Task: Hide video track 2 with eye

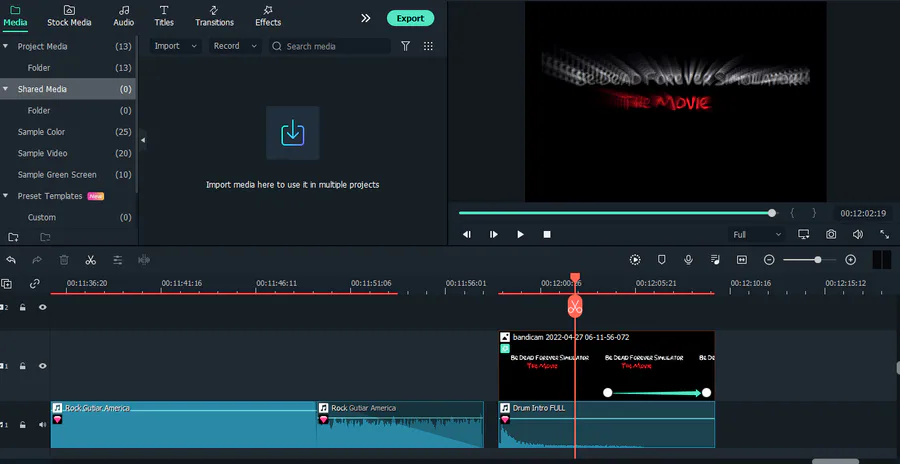Action: pyautogui.click(x=42, y=308)
